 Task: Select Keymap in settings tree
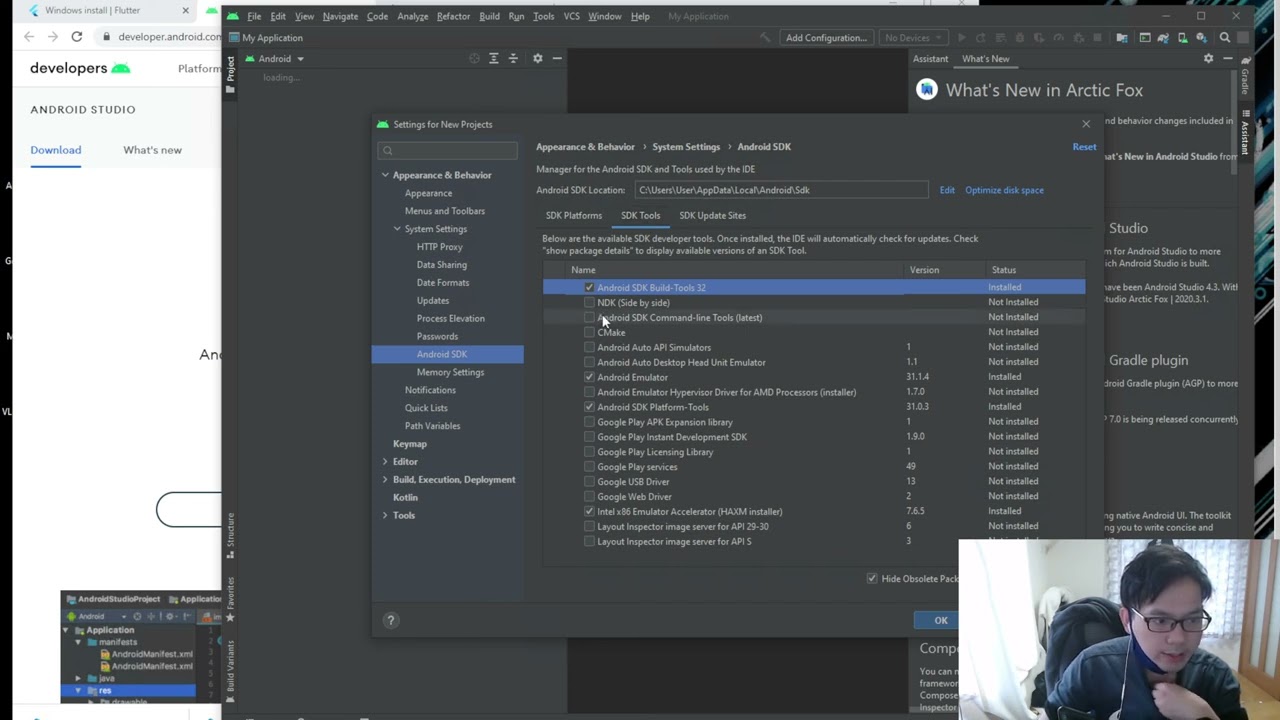pyautogui.click(x=409, y=444)
